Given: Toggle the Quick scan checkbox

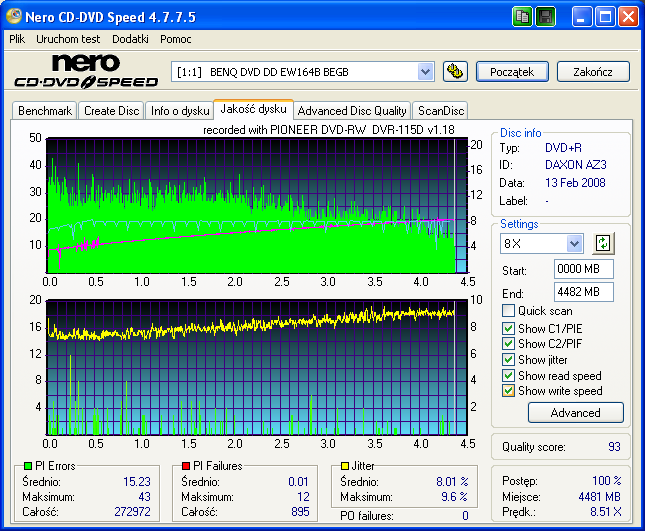Looking at the screenshot, I should point(508,311).
